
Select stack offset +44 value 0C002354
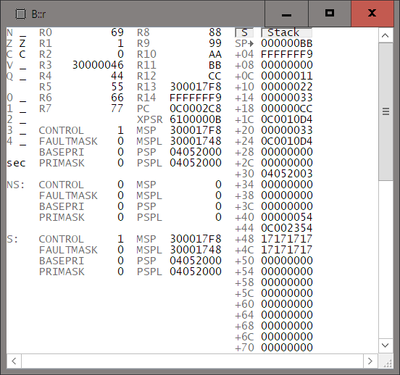point(287,228)
